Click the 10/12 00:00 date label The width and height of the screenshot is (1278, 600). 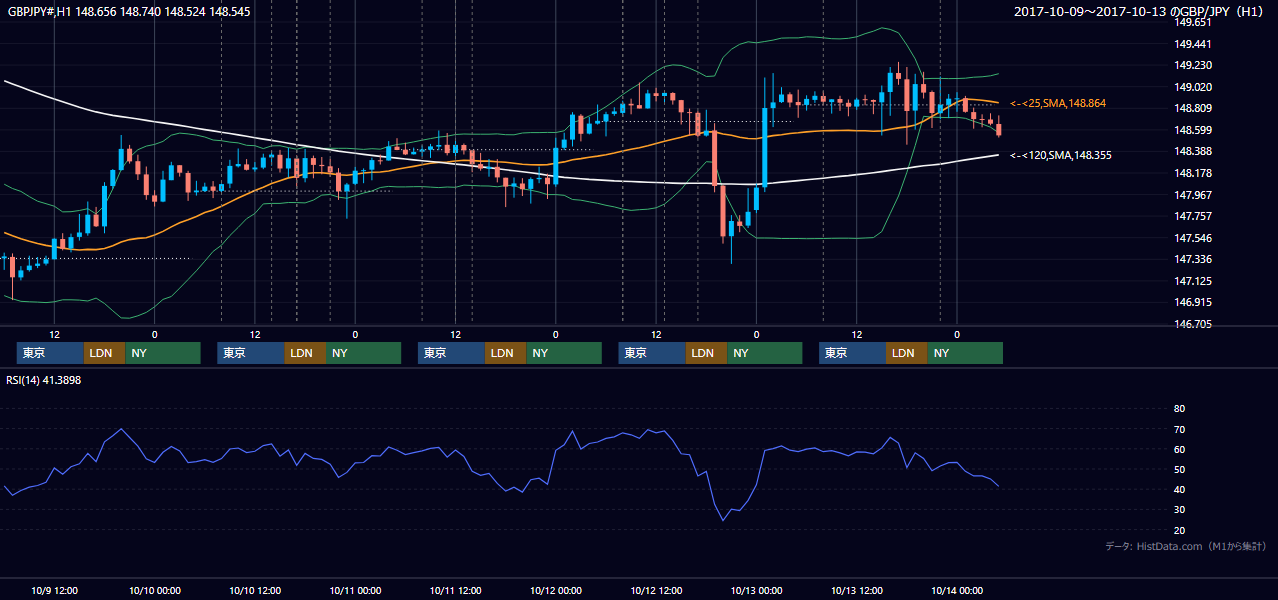pos(556,590)
